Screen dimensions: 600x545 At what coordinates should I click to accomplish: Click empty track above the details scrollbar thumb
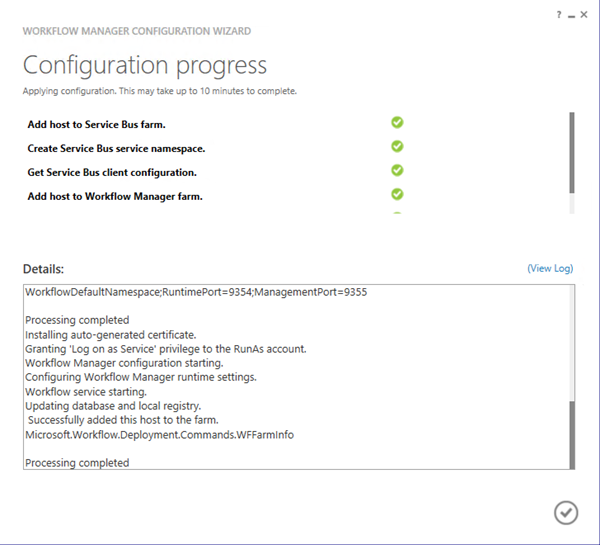572,343
